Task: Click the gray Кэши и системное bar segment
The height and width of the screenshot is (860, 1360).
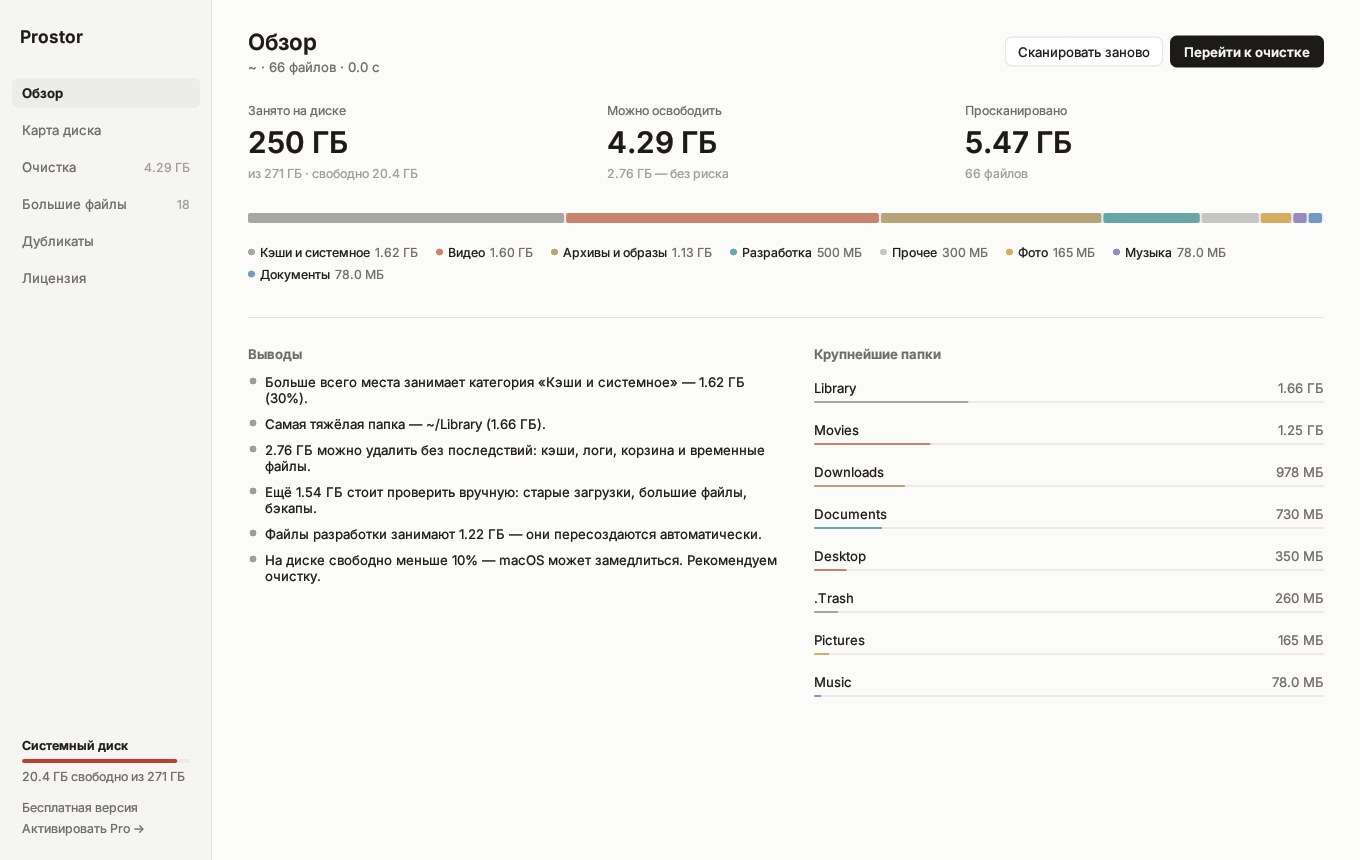Action: pyautogui.click(x=406, y=218)
